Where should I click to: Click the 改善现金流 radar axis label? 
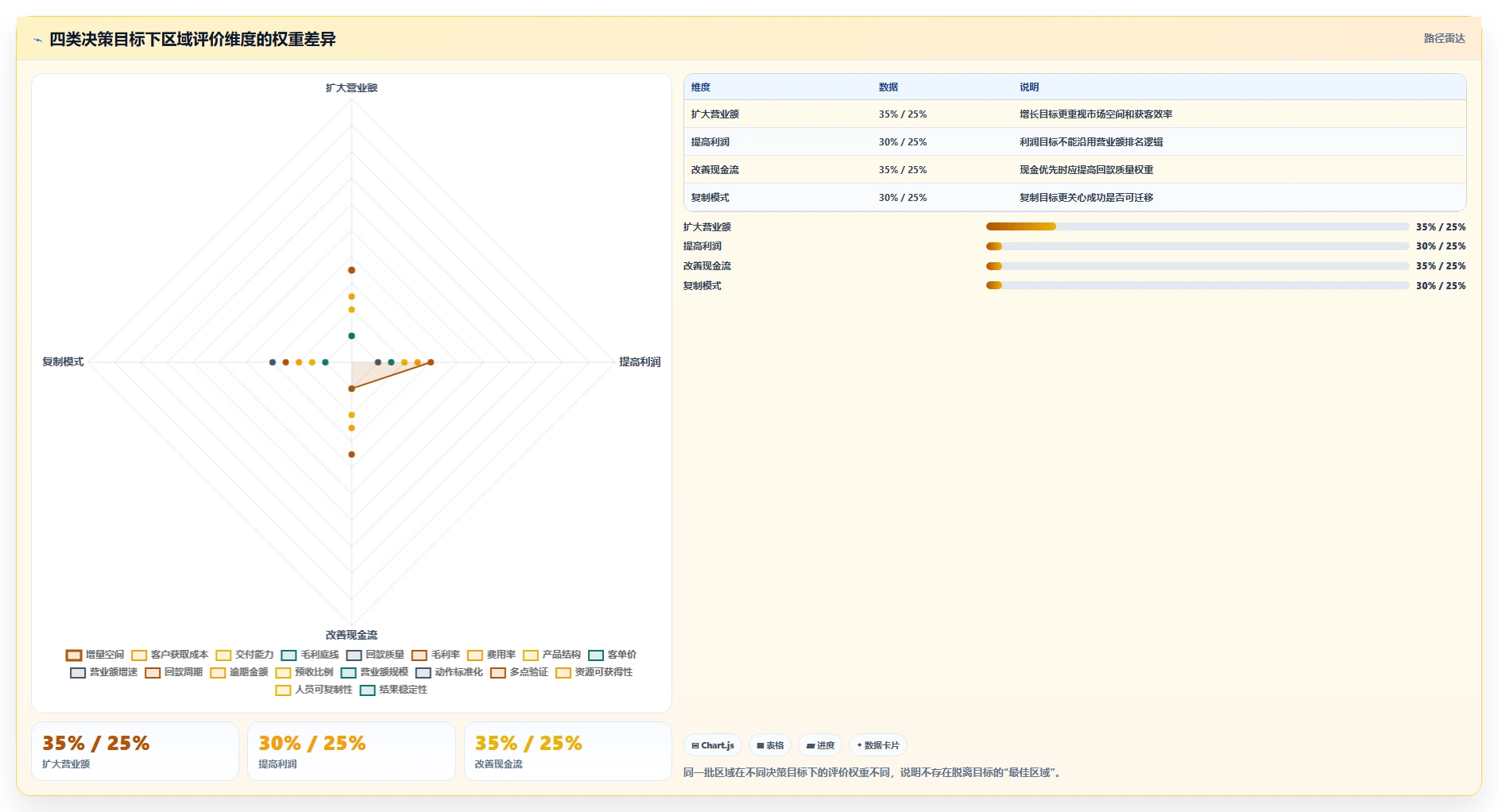click(x=351, y=635)
